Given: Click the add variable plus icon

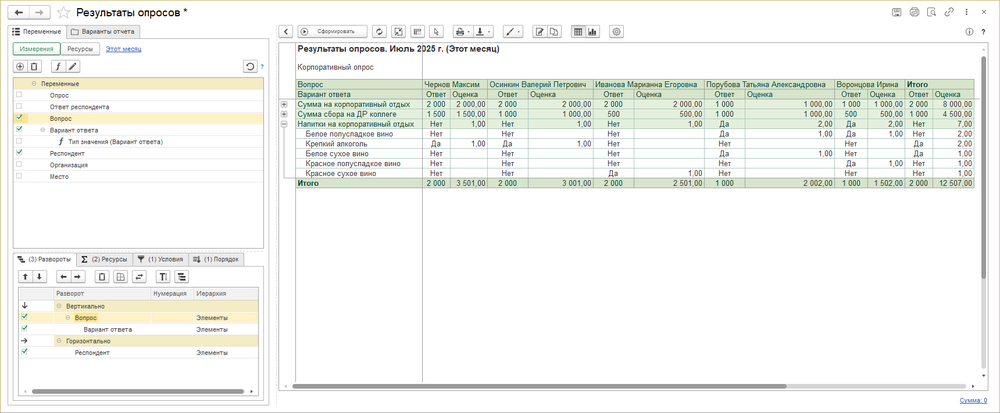Looking at the screenshot, I should pyautogui.click(x=20, y=66).
